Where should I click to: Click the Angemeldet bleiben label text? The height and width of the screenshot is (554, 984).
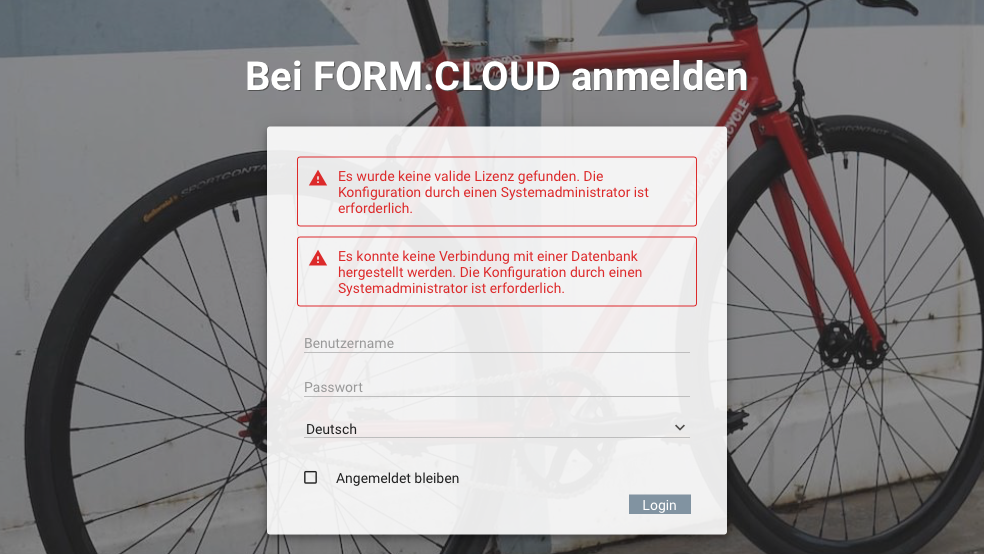[397, 478]
